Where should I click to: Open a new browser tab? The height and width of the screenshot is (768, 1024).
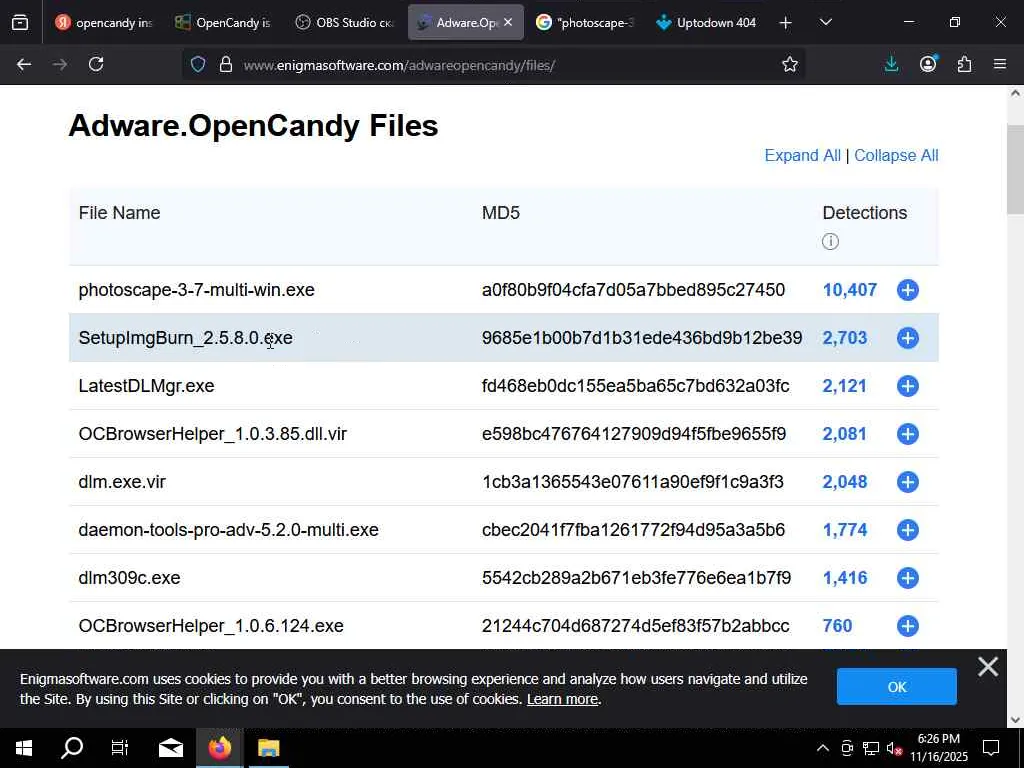(x=786, y=23)
